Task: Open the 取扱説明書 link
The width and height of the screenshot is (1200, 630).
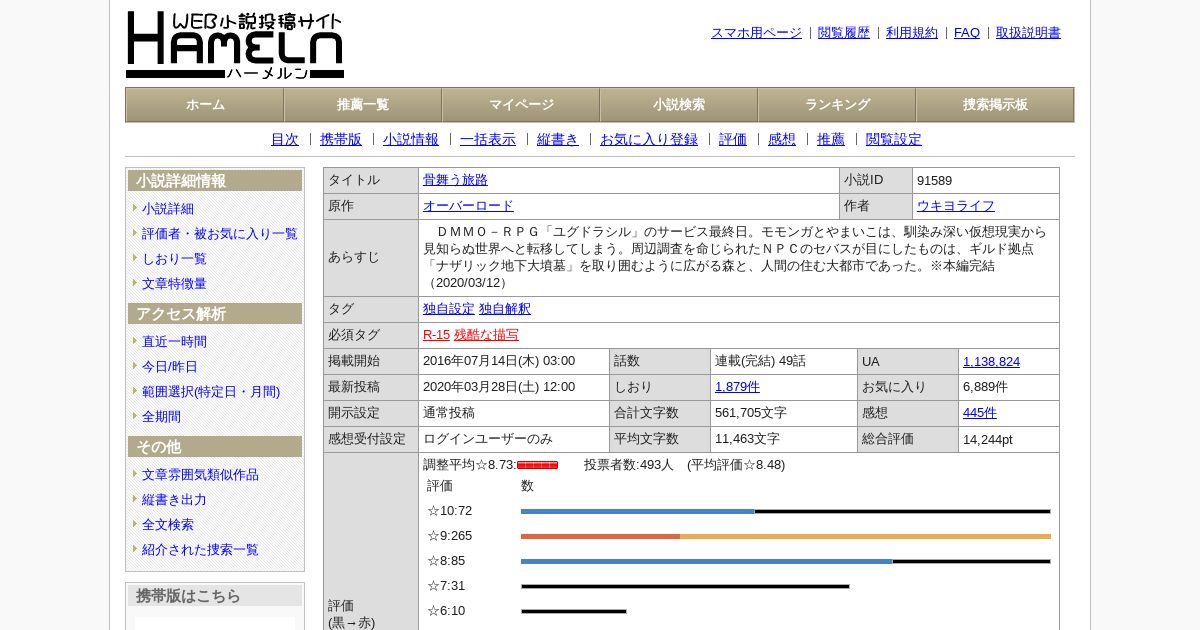Action: click(x=1028, y=33)
